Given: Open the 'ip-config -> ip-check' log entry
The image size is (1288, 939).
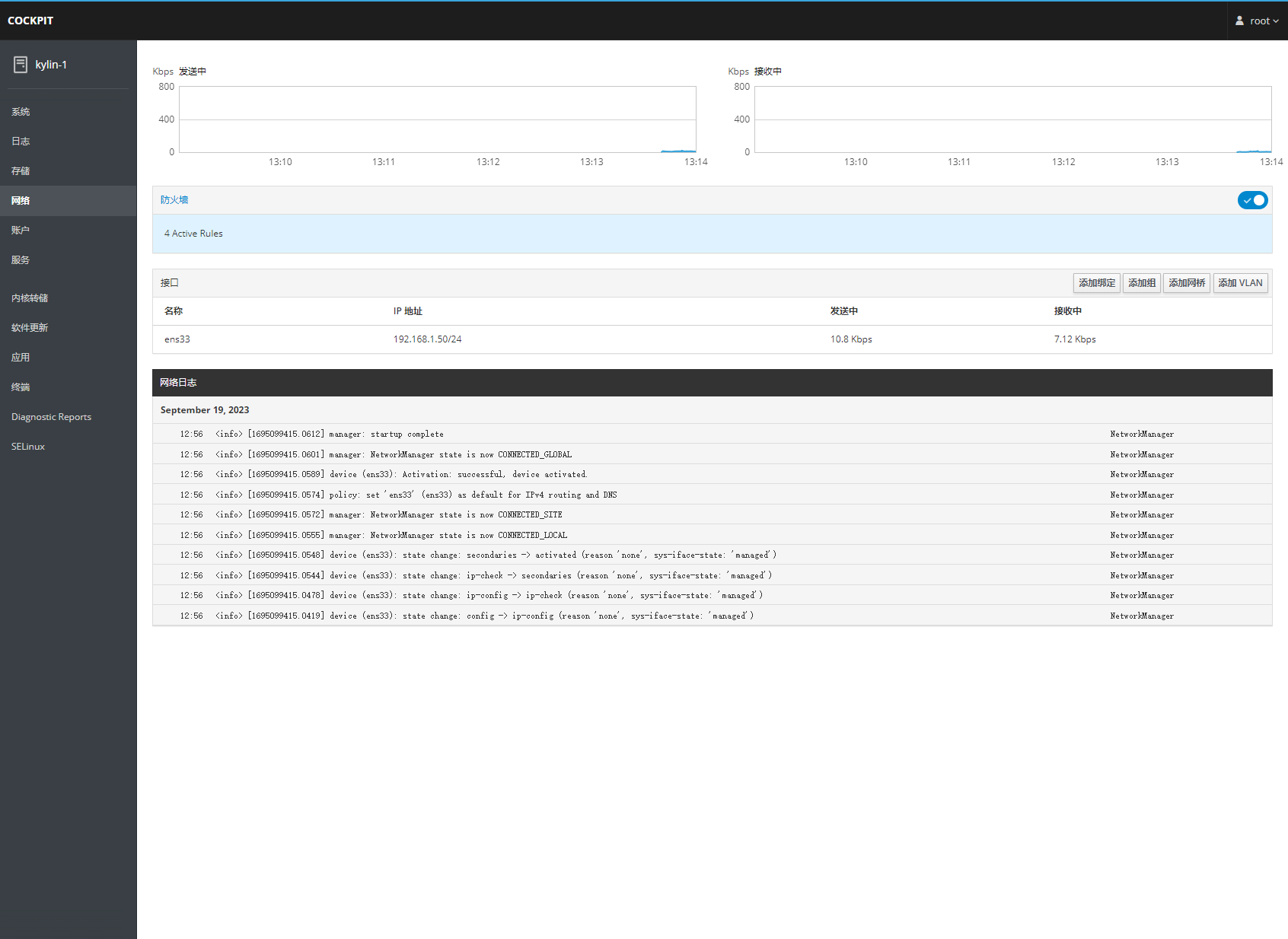Looking at the screenshot, I should (712, 595).
